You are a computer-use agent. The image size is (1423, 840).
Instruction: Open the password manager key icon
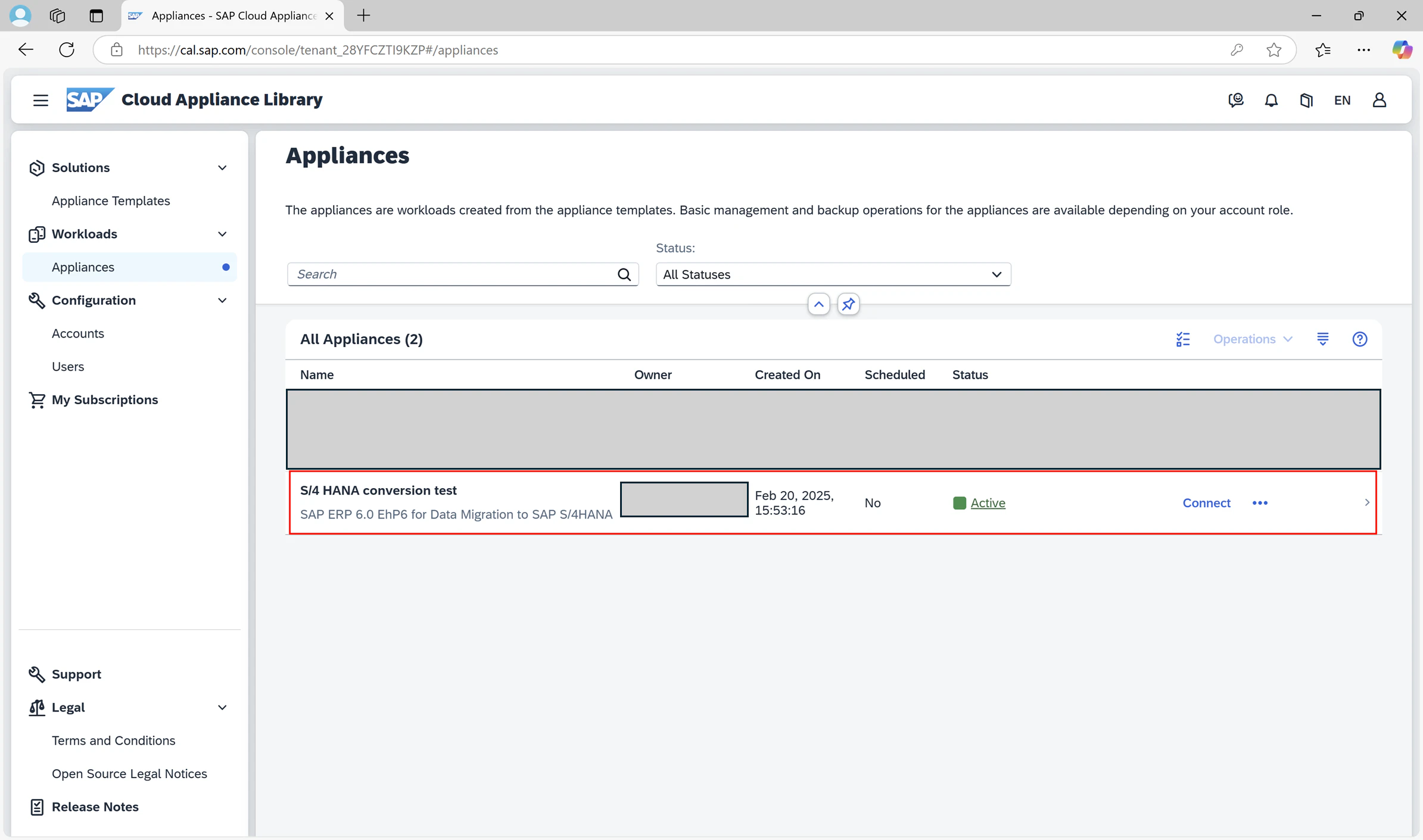[x=1237, y=50]
